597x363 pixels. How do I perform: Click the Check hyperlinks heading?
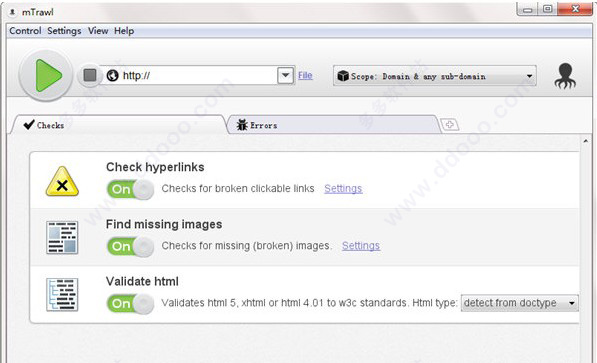pyautogui.click(x=155, y=167)
